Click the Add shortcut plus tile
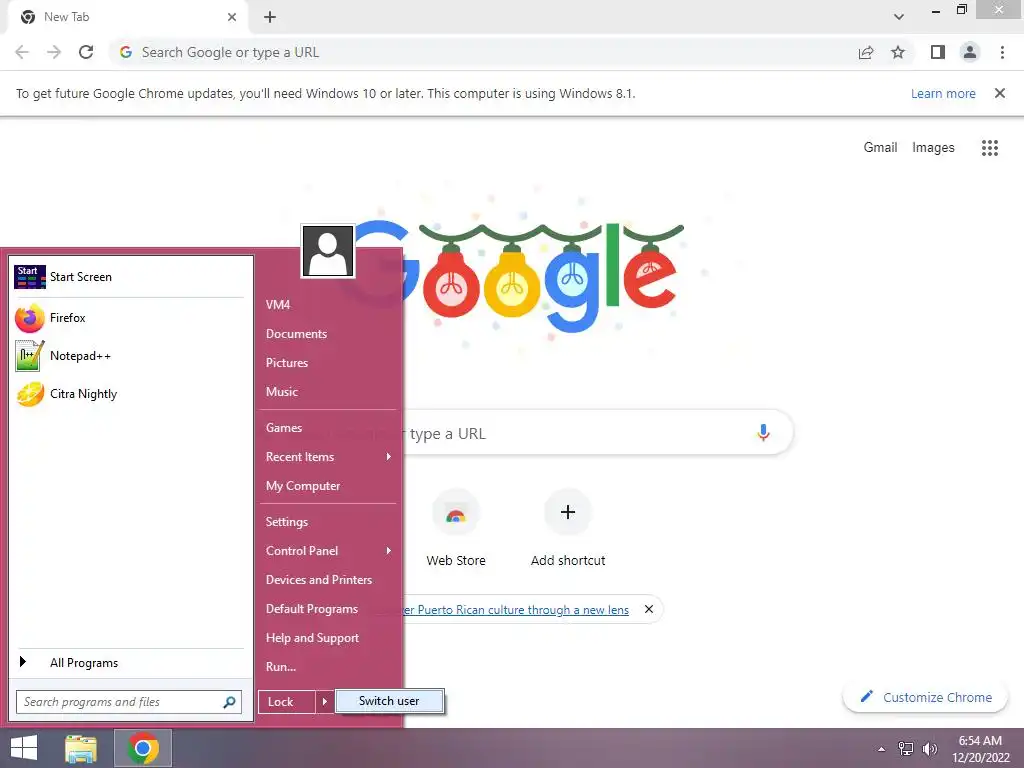 (568, 530)
